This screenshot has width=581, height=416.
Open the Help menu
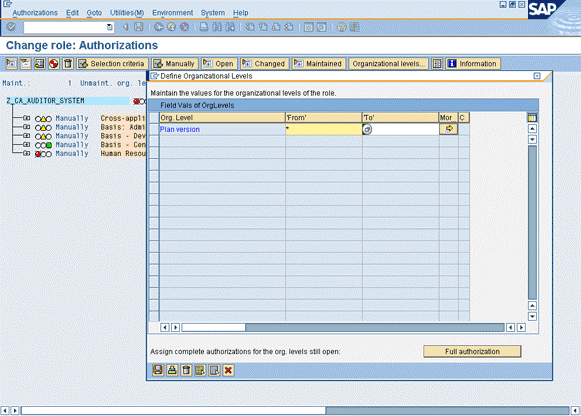pyautogui.click(x=240, y=13)
